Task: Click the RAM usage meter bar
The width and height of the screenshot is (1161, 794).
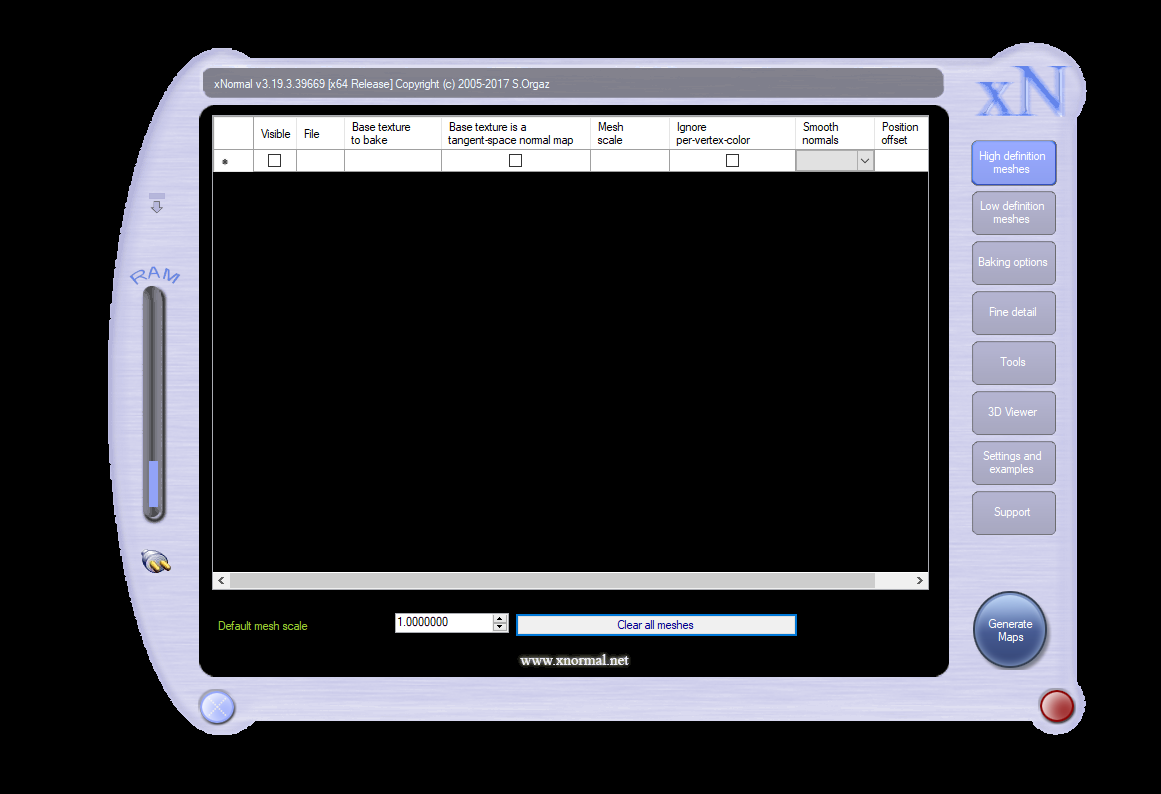Action: point(154,404)
